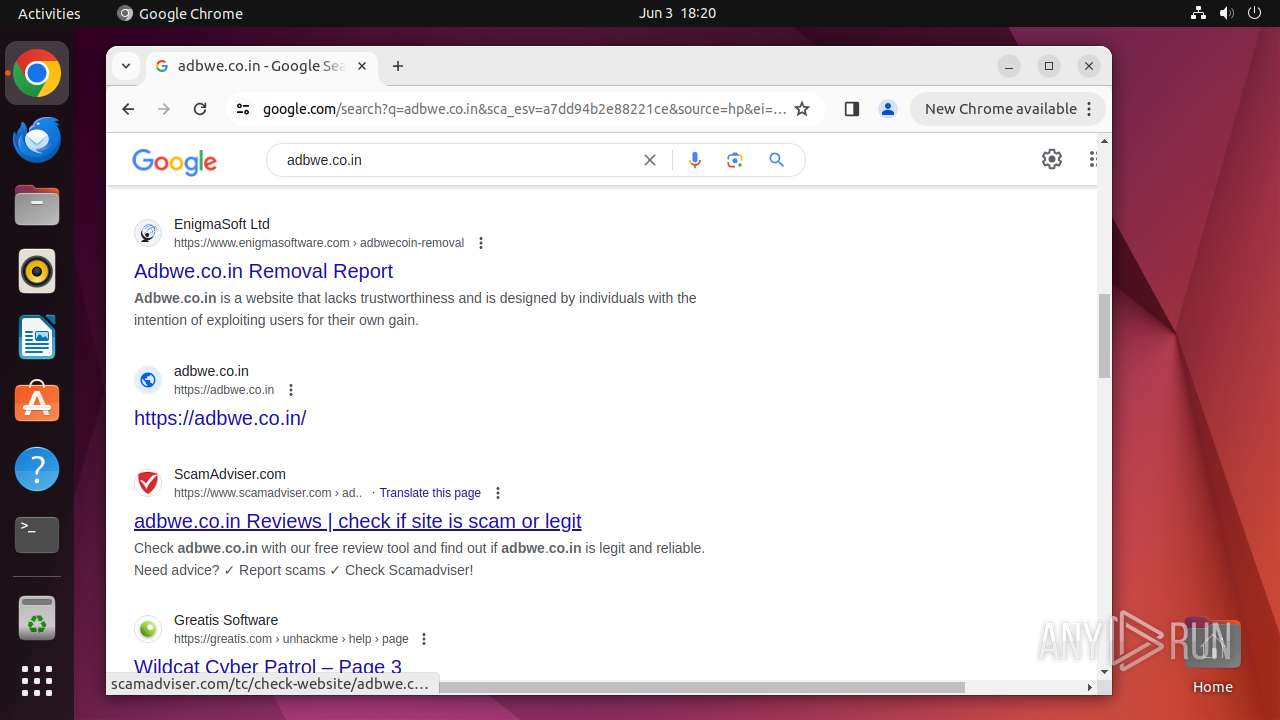Click Translate this page link
Screen dimensions: 1280x720
click(430, 493)
